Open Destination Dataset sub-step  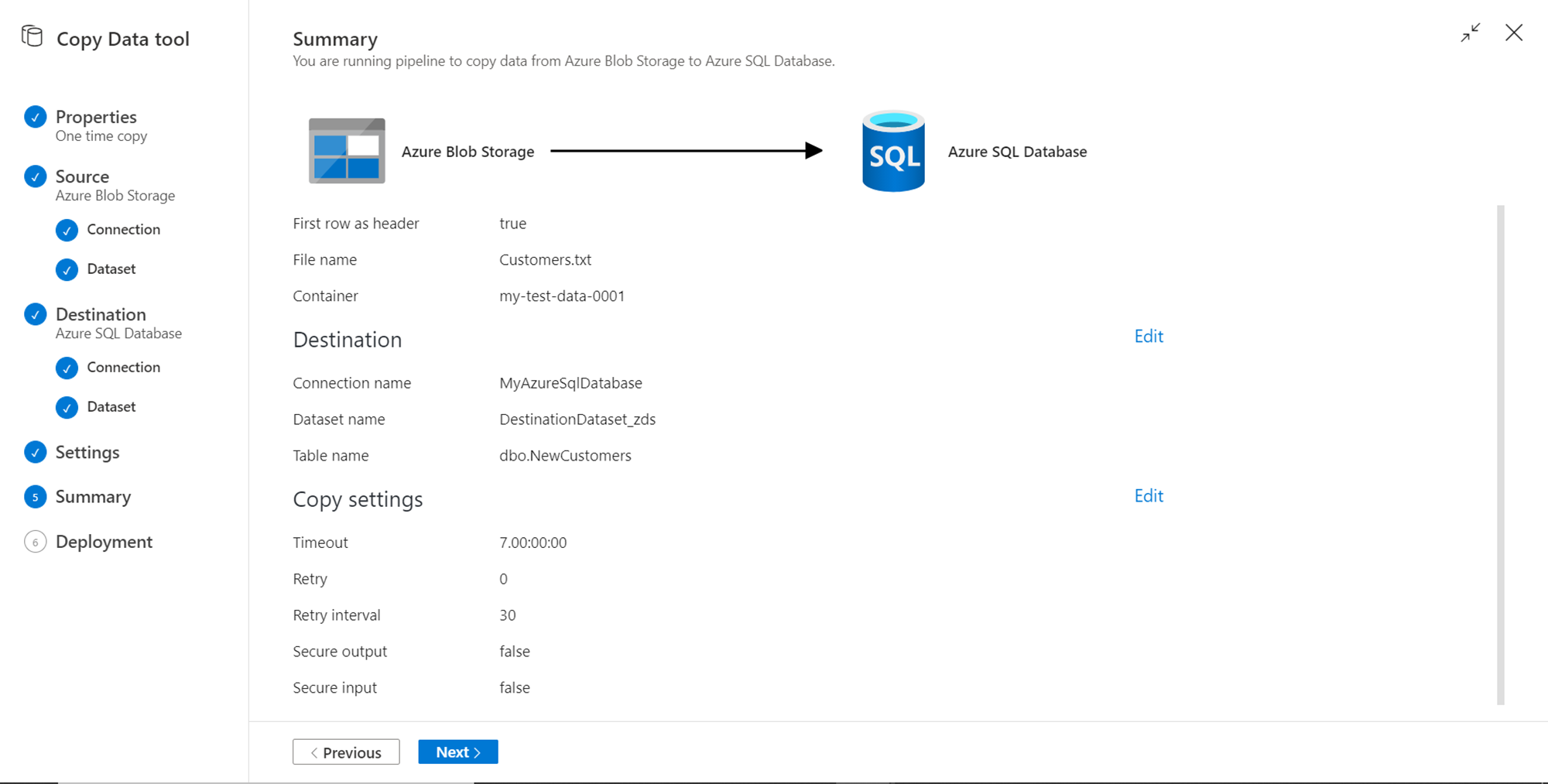click(111, 407)
